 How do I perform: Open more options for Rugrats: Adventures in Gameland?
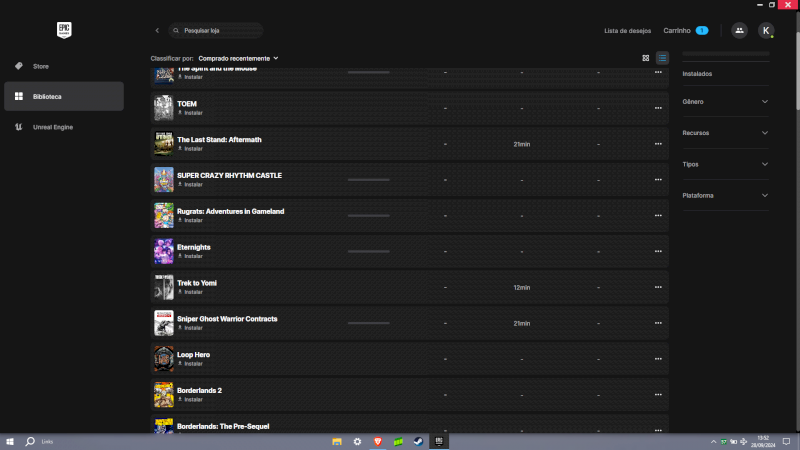(x=658, y=215)
